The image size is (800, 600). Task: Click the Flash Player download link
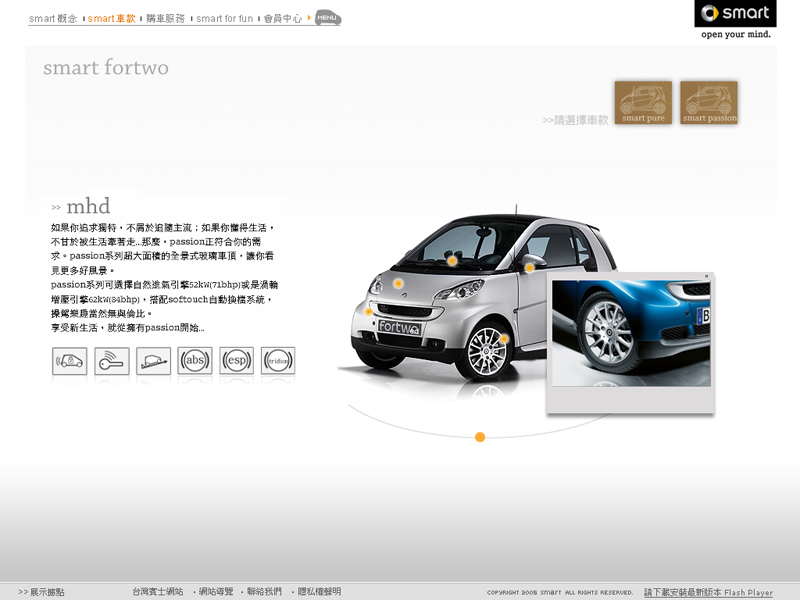click(x=708, y=592)
